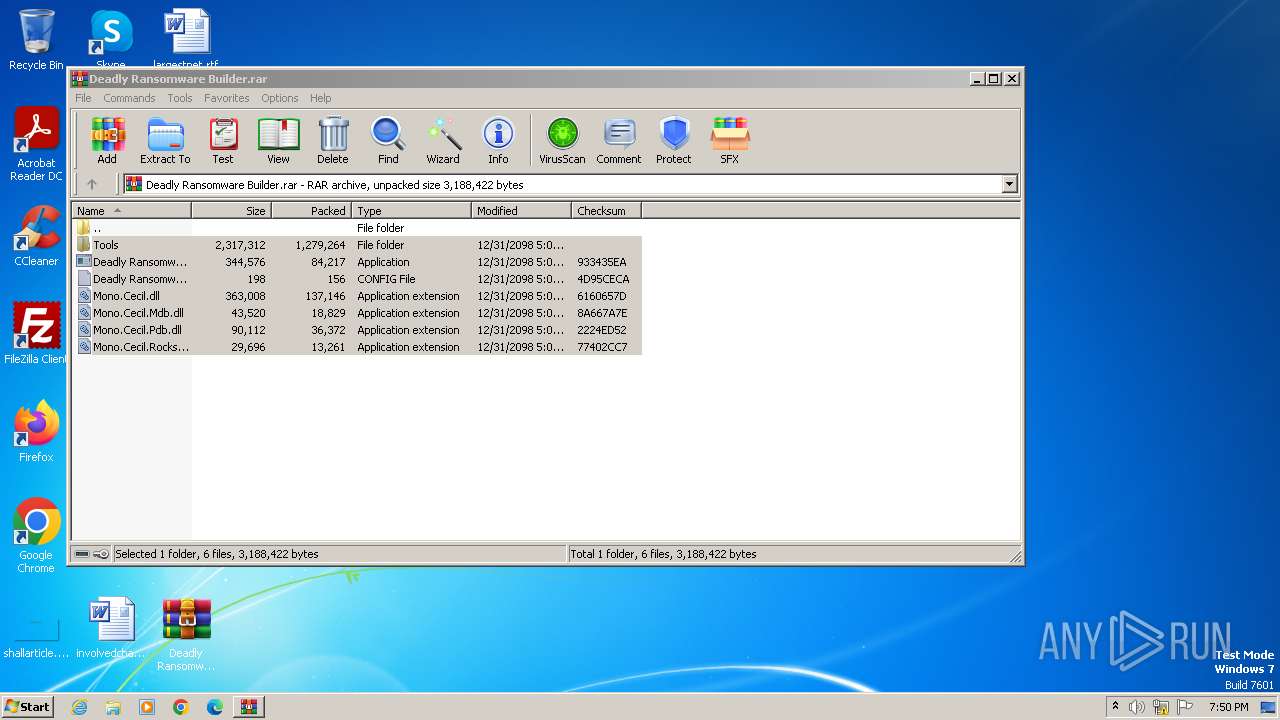Open Skype desktop shortcut
The height and width of the screenshot is (720, 1280).
point(111,40)
